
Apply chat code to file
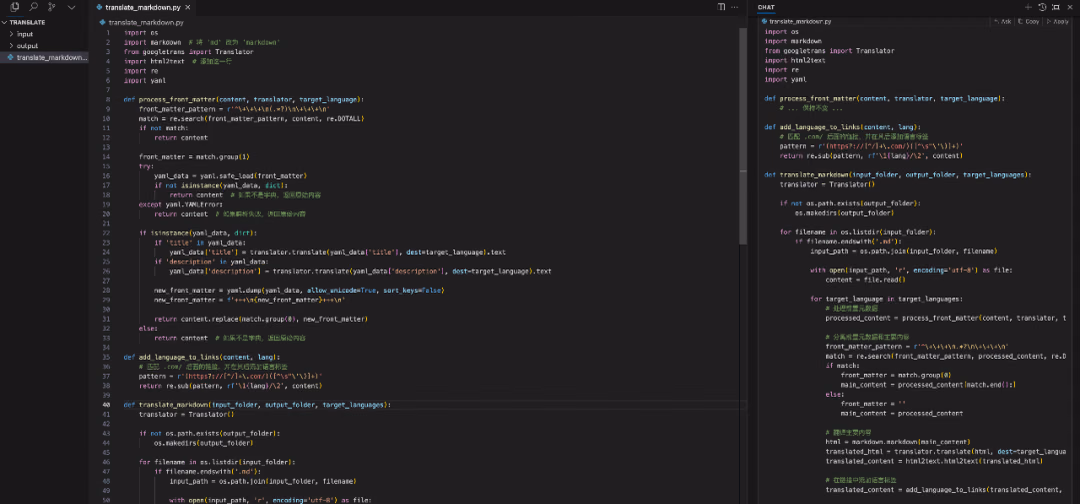pyautogui.click(x=1058, y=21)
